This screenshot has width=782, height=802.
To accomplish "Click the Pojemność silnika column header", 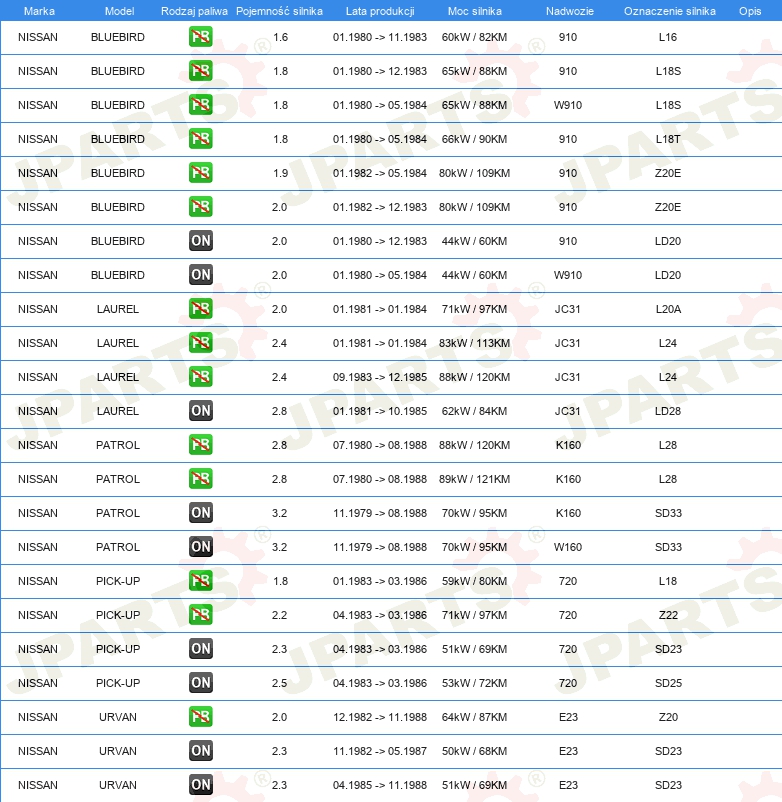I will click(x=279, y=11).
